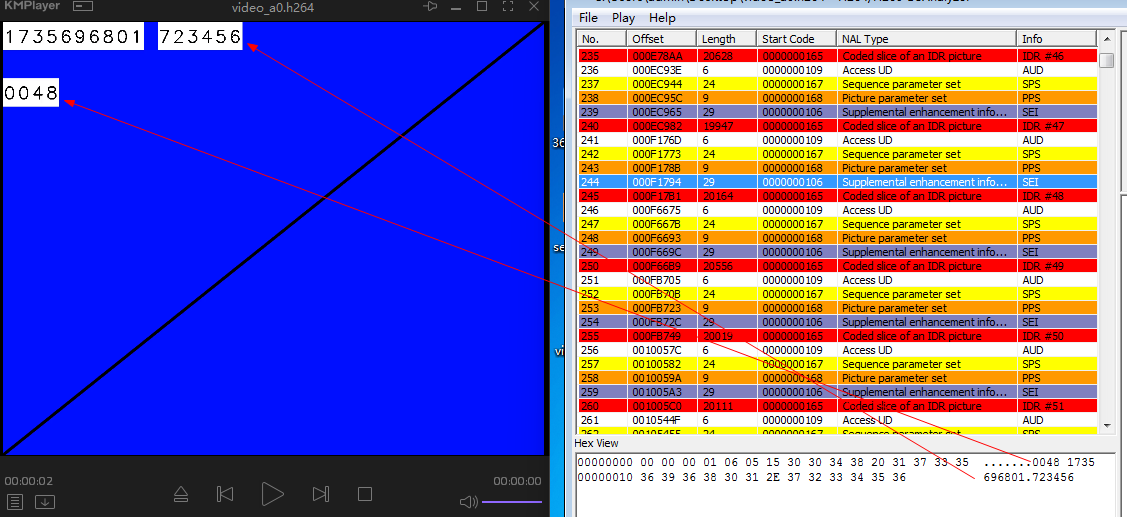Viewport: 1127px width, 517px height.
Task: Click the download icon beside the playlist icon
Action: point(45,501)
